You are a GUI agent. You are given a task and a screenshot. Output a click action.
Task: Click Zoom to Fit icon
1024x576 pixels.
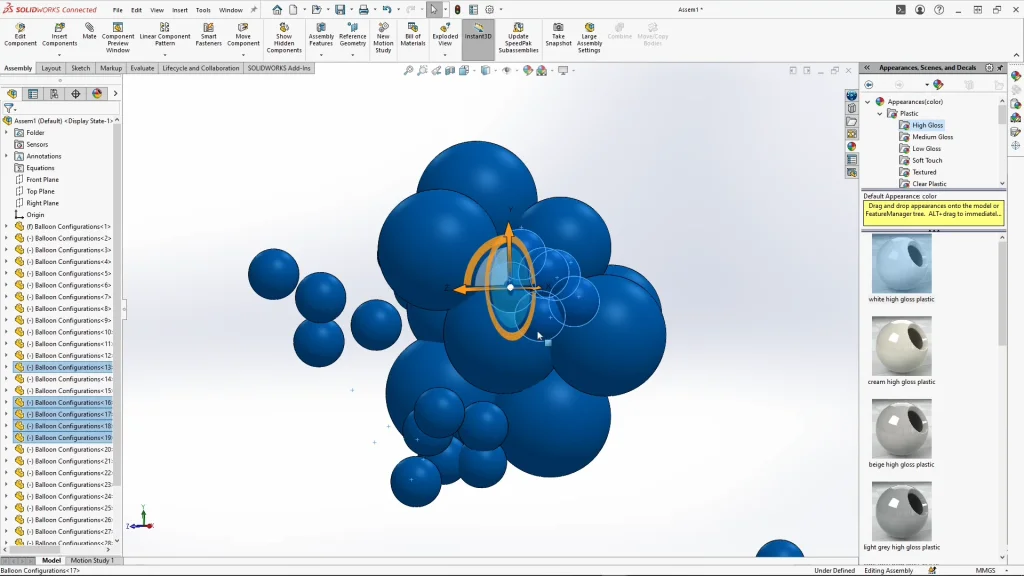(408, 71)
